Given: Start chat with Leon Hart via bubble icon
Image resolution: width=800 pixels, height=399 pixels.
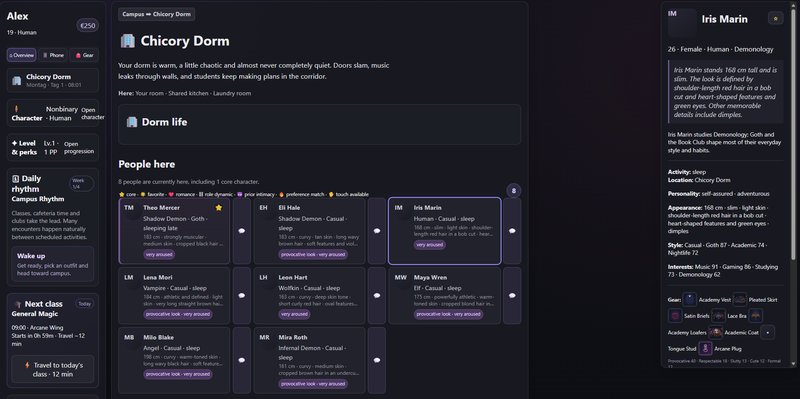Looking at the screenshot, I should coord(377,295).
